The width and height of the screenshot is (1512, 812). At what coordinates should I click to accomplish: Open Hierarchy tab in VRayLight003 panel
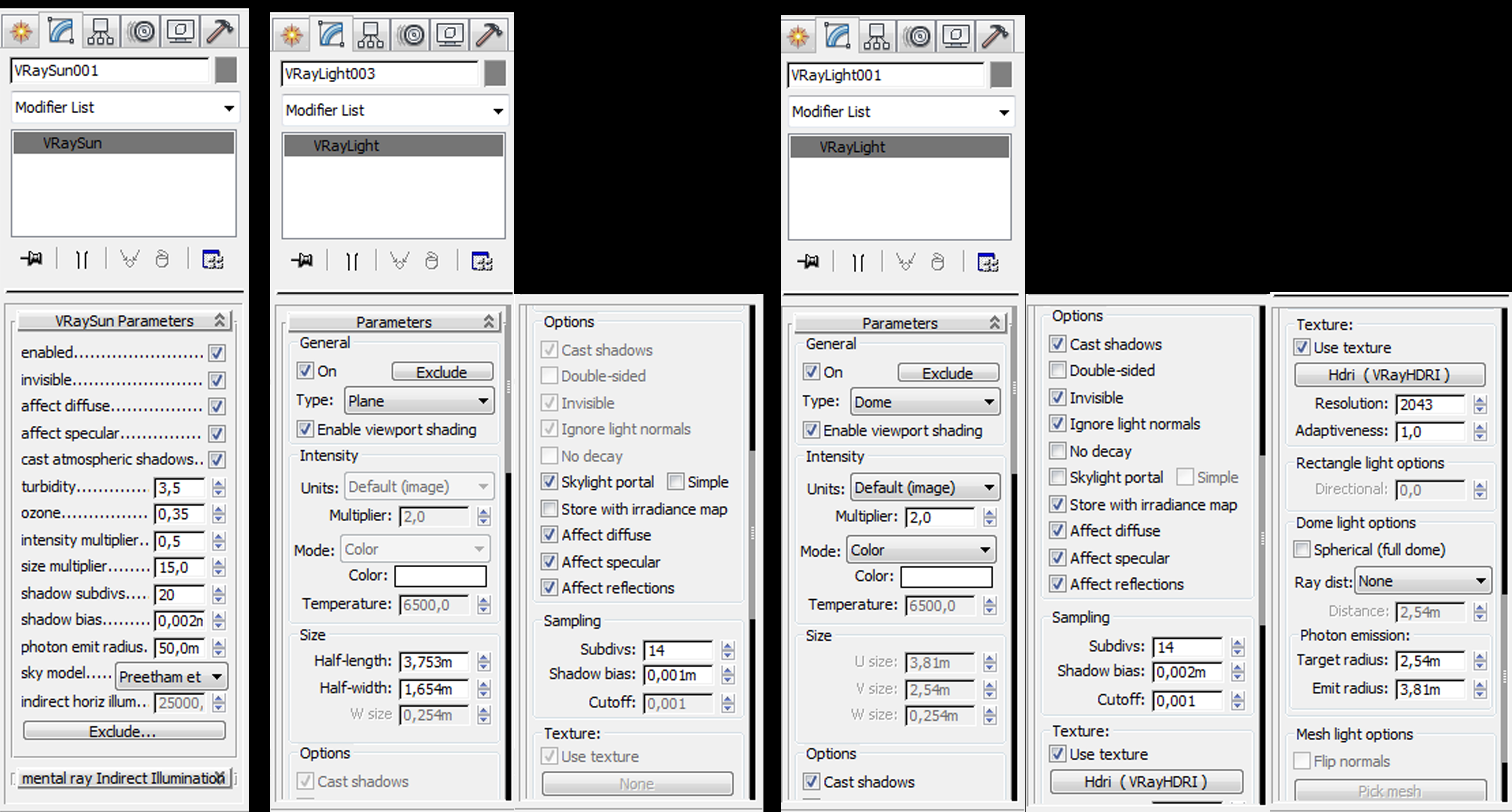pyautogui.click(x=371, y=35)
